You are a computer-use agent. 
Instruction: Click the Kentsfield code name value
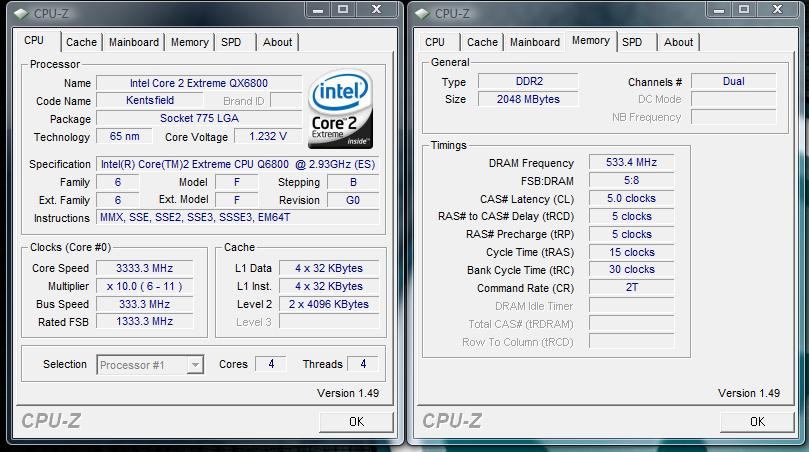tap(150, 101)
